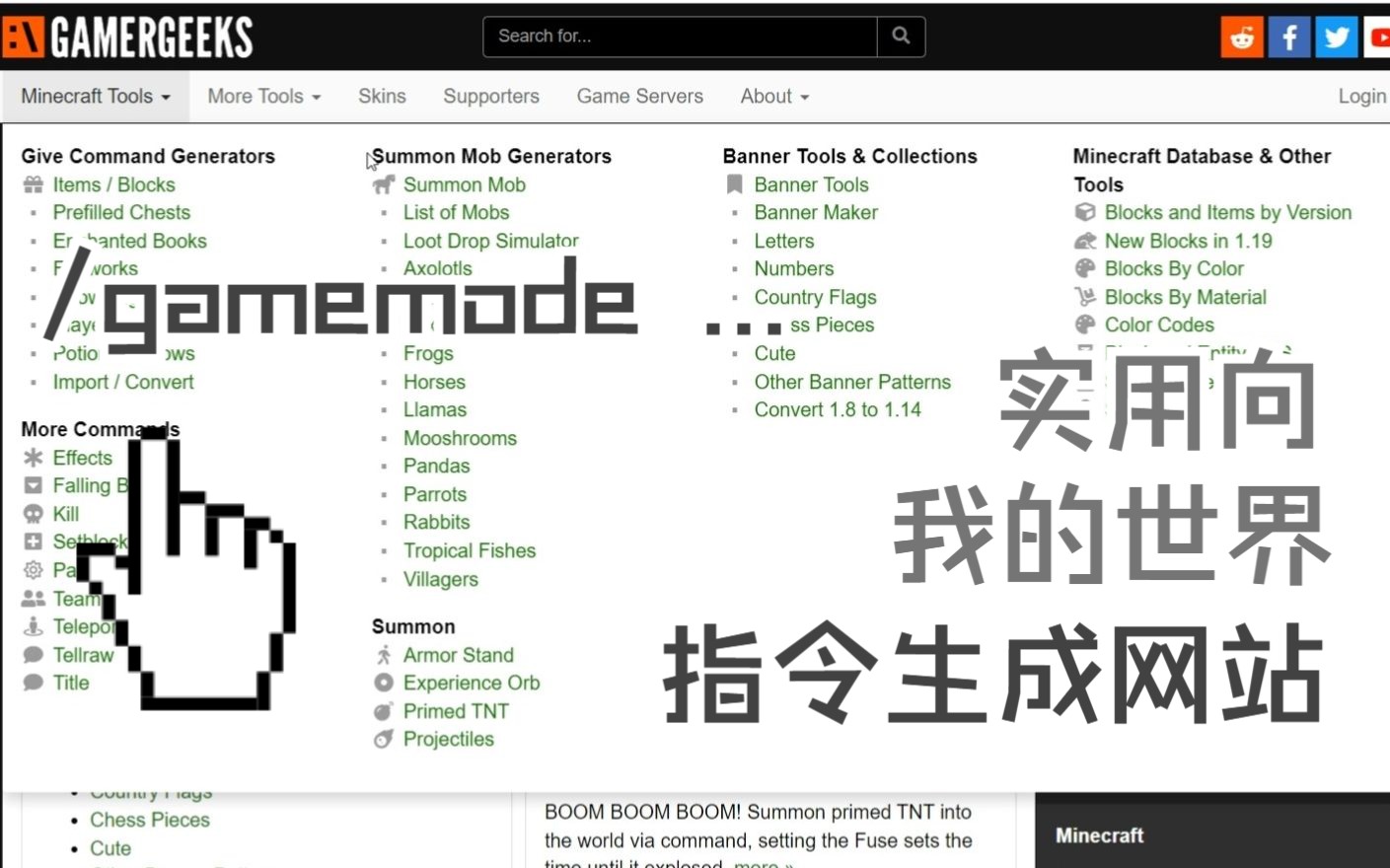Click the palette icon beside Blocks By Color
The image size is (1390, 868).
click(1085, 268)
